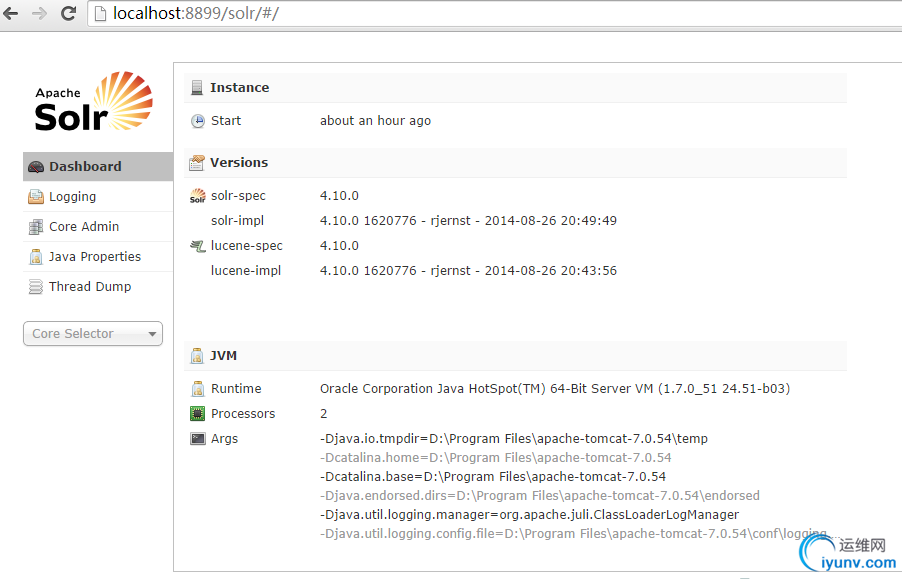Click the page icon in address bar

coord(100,13)
